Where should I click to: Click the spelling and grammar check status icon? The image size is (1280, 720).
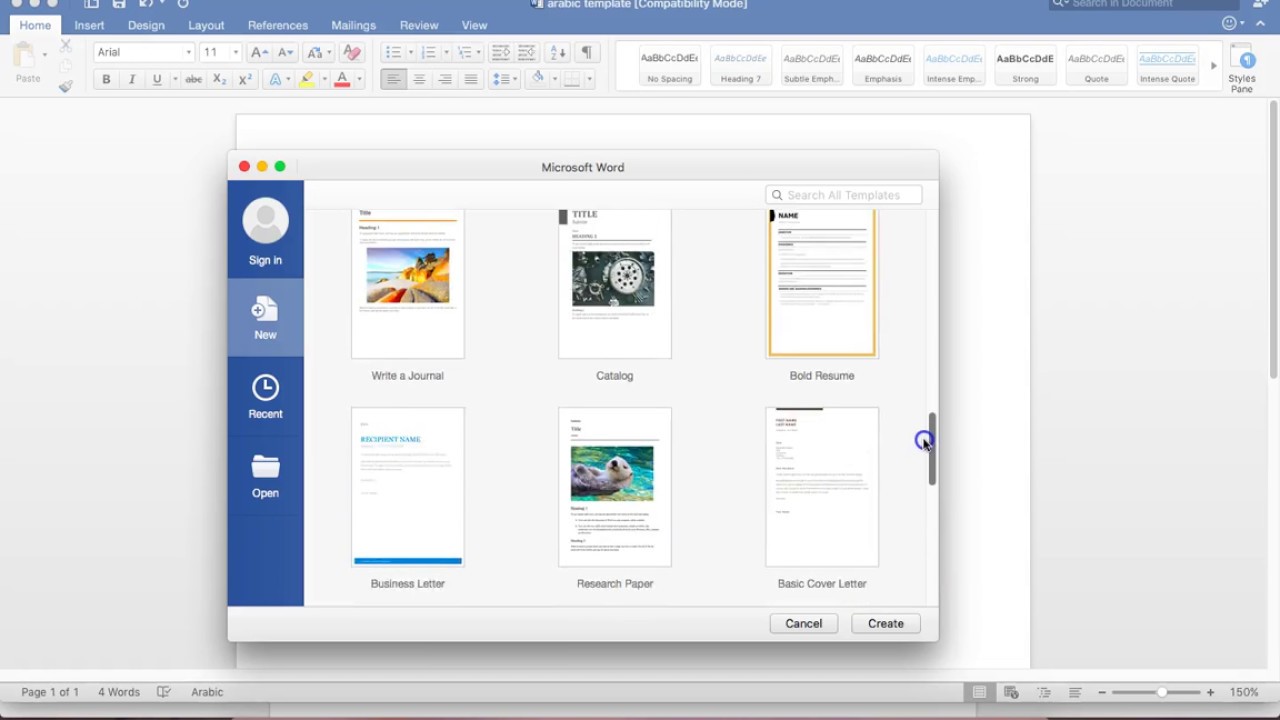[x=164, y=692]
